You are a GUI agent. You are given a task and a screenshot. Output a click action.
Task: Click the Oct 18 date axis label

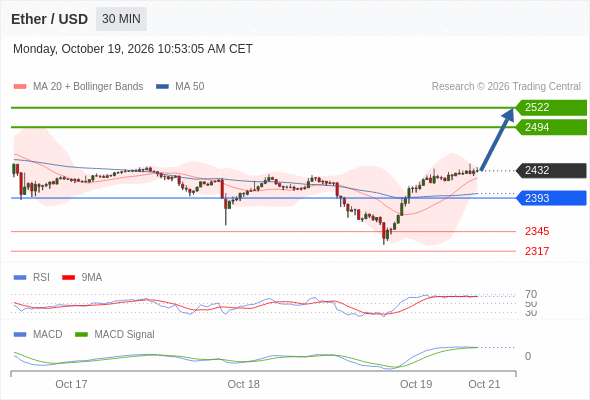[243, 384]
